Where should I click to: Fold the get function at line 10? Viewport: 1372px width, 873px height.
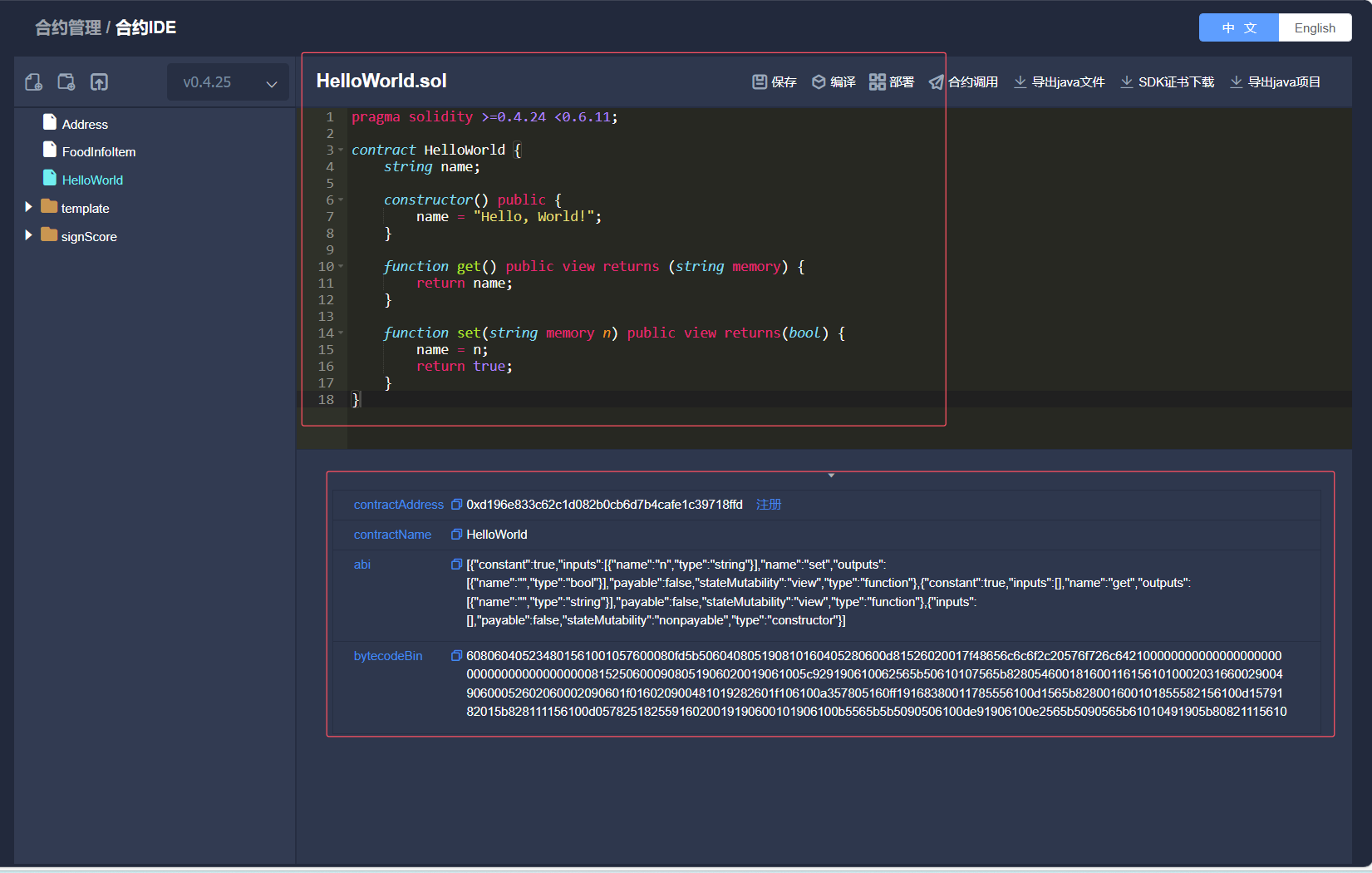[x=341, y=266]
